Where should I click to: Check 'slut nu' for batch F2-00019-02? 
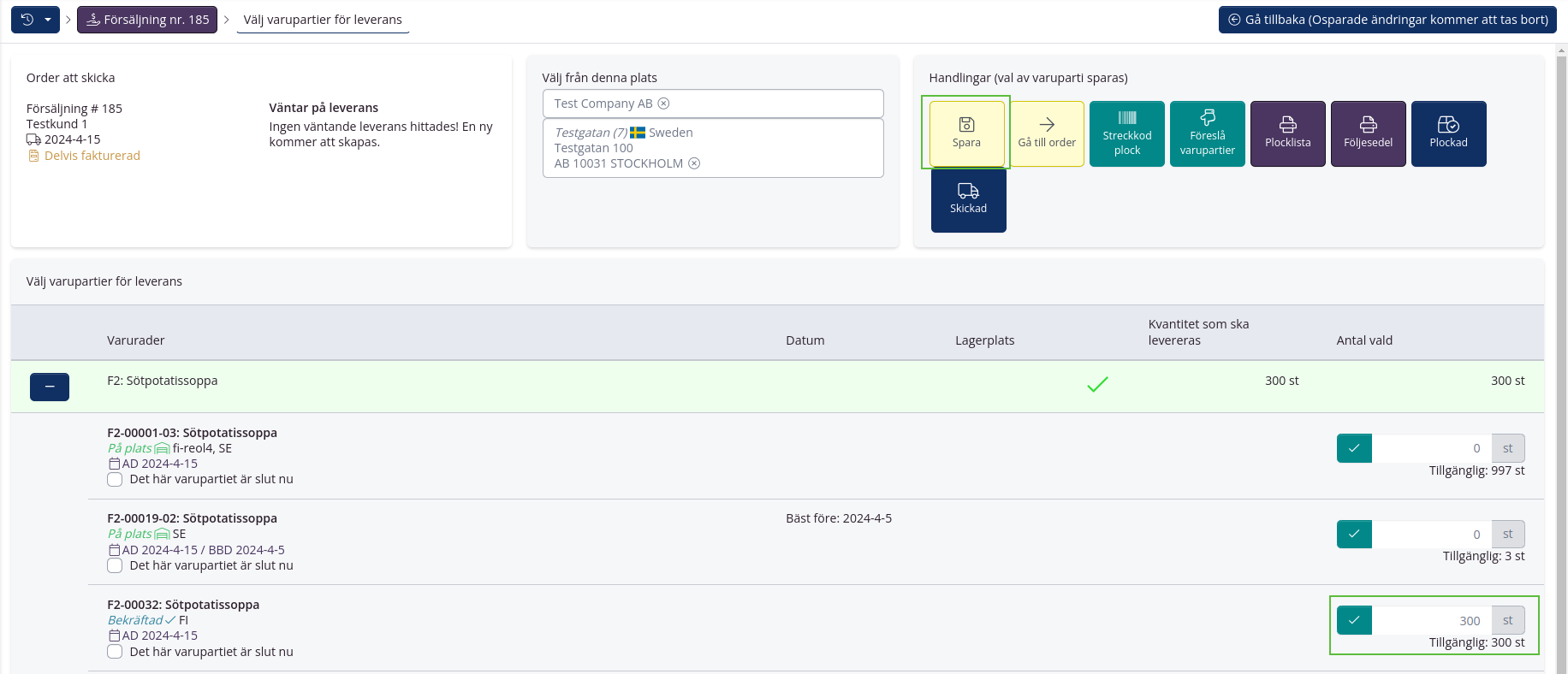pos(115,565)
